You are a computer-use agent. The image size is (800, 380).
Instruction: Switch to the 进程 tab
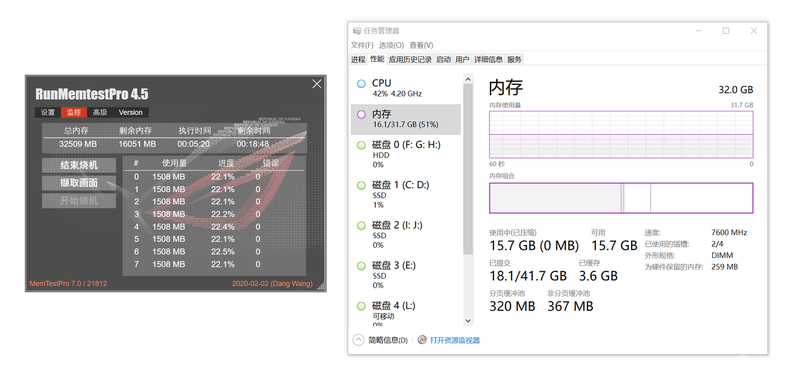[358, 60]
